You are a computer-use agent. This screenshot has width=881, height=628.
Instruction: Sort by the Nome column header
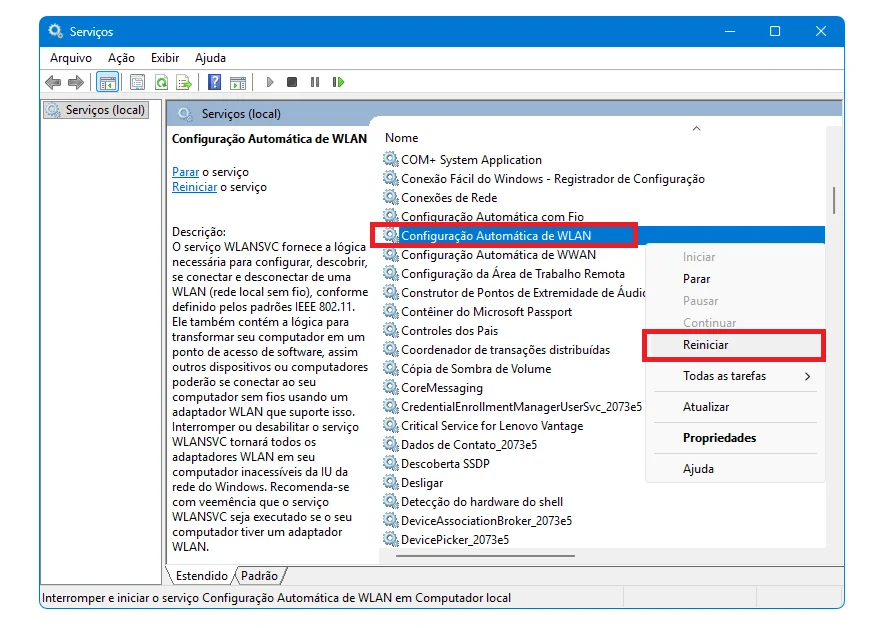[x=402, y=138]
